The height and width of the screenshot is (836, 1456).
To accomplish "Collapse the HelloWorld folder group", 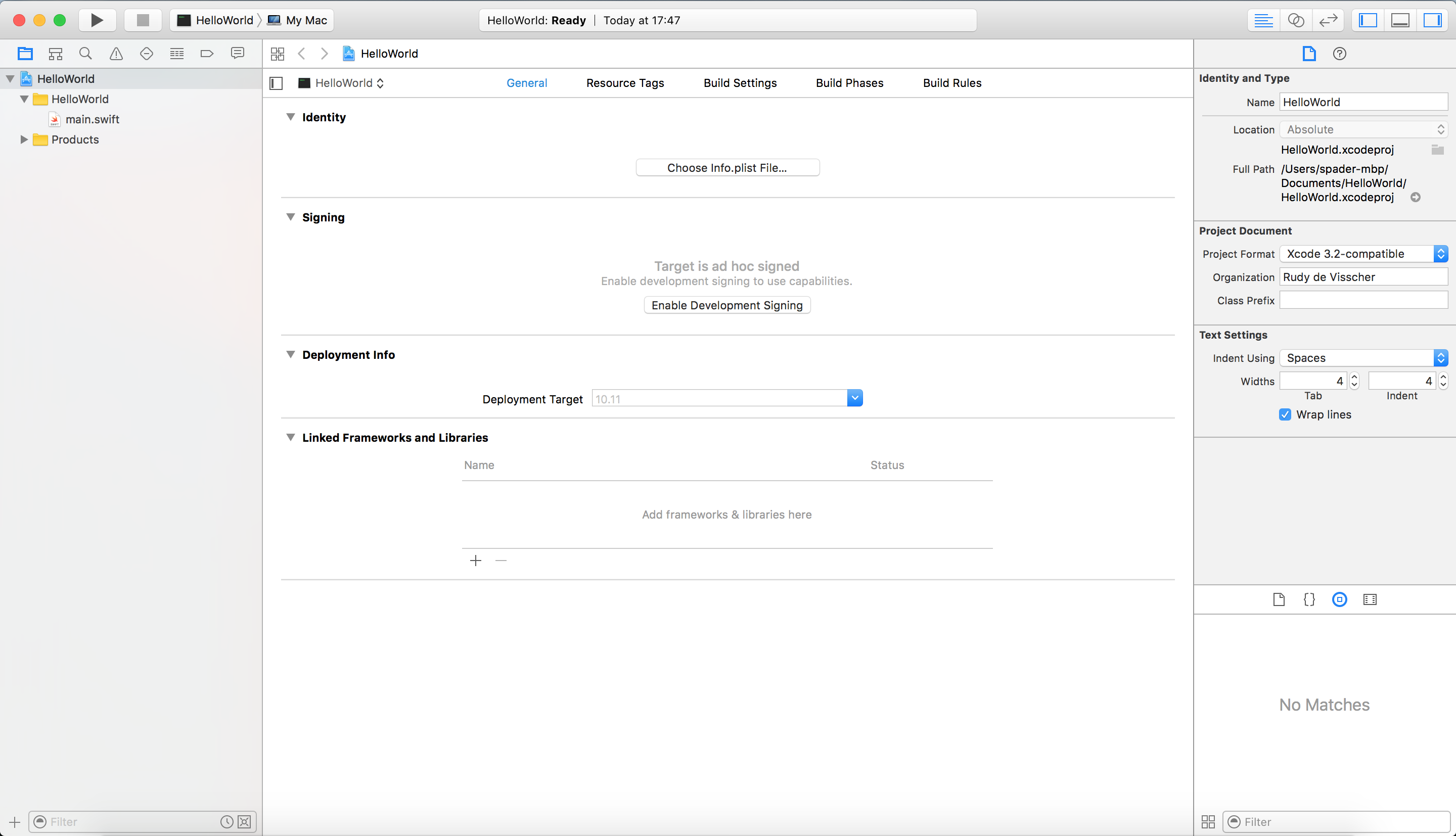I will (x=24, y=99).
